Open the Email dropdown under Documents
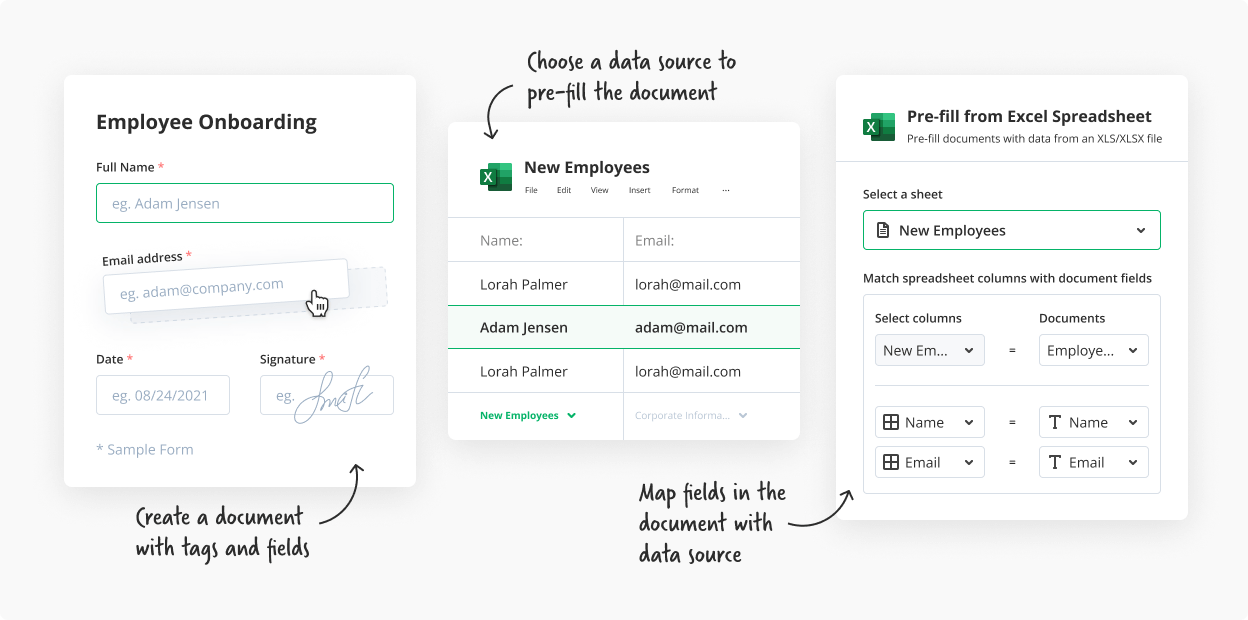Viewport: 1248px width, 620px height. click(1131, 462)
